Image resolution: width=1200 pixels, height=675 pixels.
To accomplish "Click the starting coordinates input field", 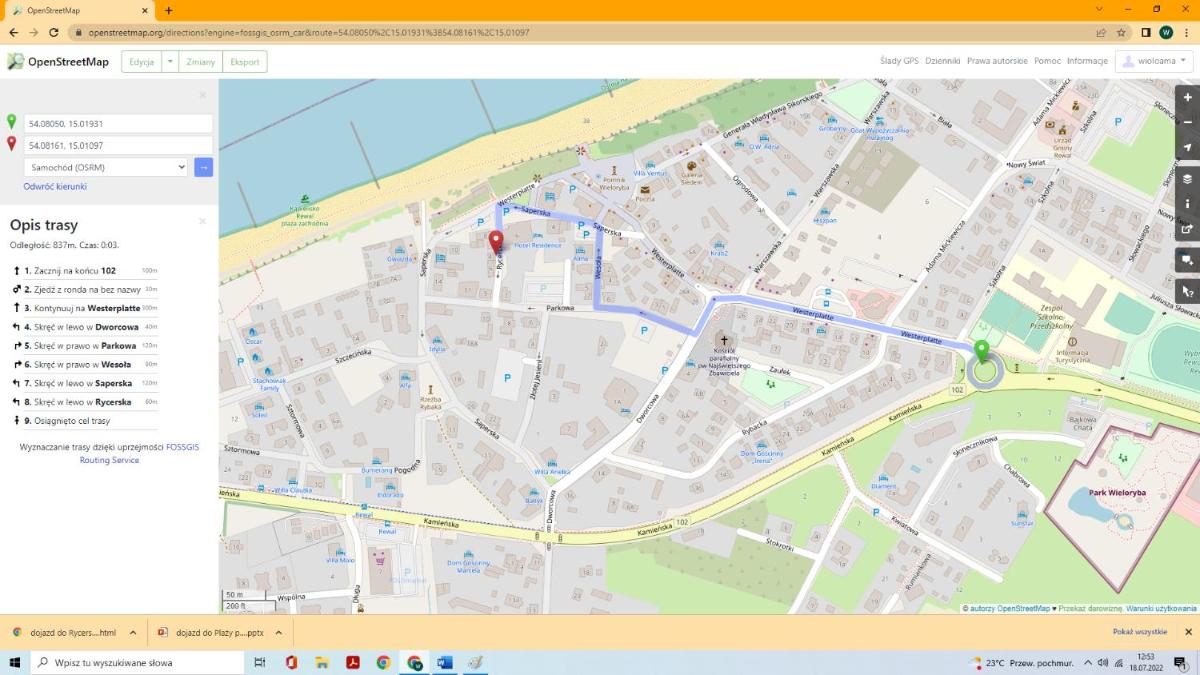I will [118, 123].
